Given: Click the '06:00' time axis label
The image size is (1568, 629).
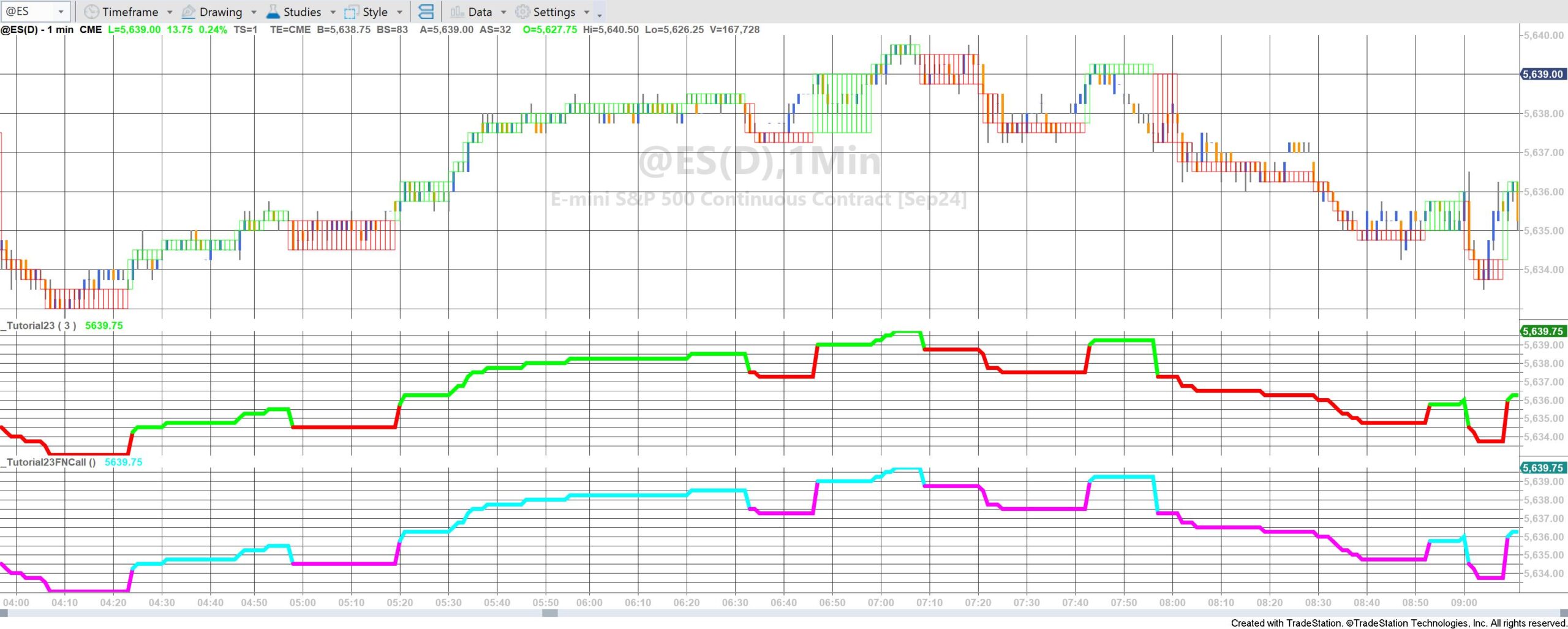Looking at the screenshot, I should tap(589, 603).
